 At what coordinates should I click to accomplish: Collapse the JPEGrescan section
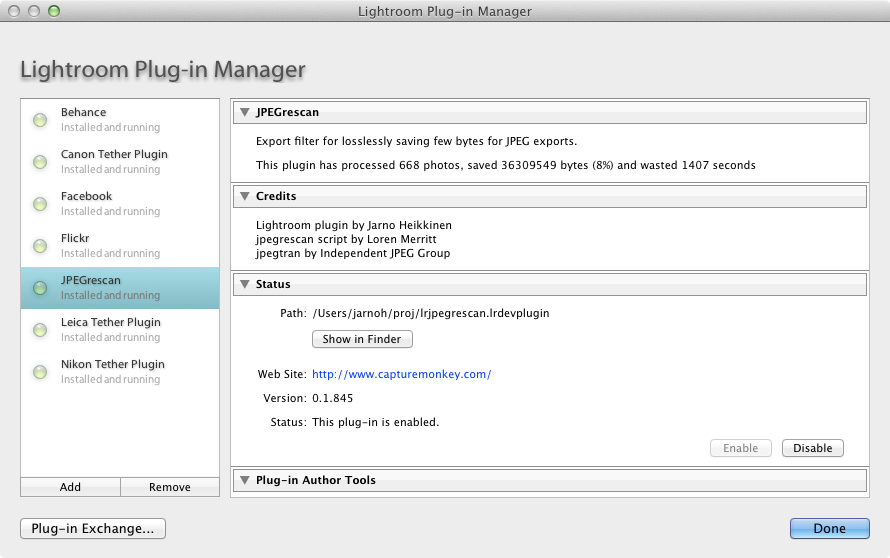click(245, 112)
